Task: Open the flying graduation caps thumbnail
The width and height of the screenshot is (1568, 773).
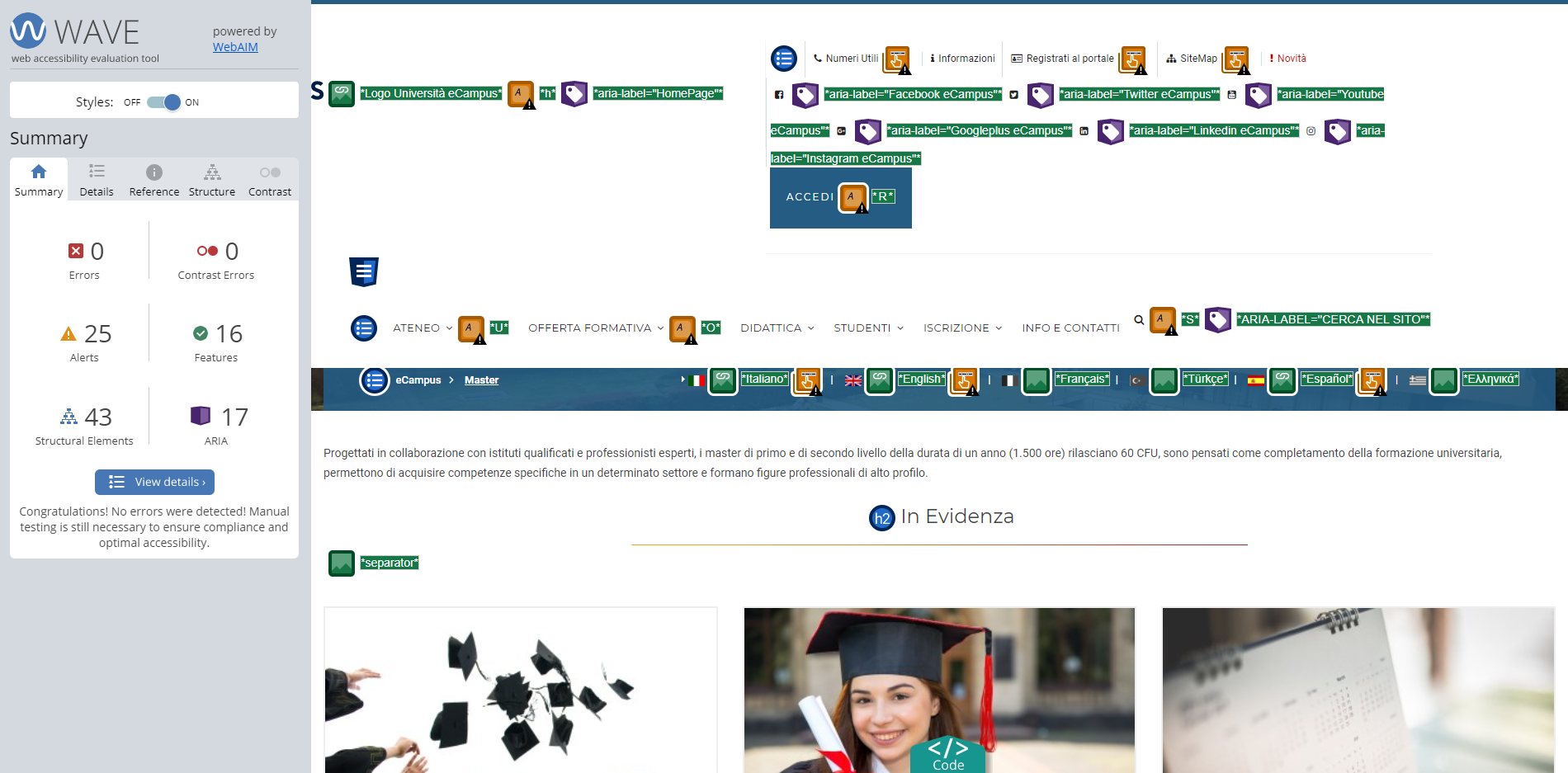Action: (x=521, y=690)
